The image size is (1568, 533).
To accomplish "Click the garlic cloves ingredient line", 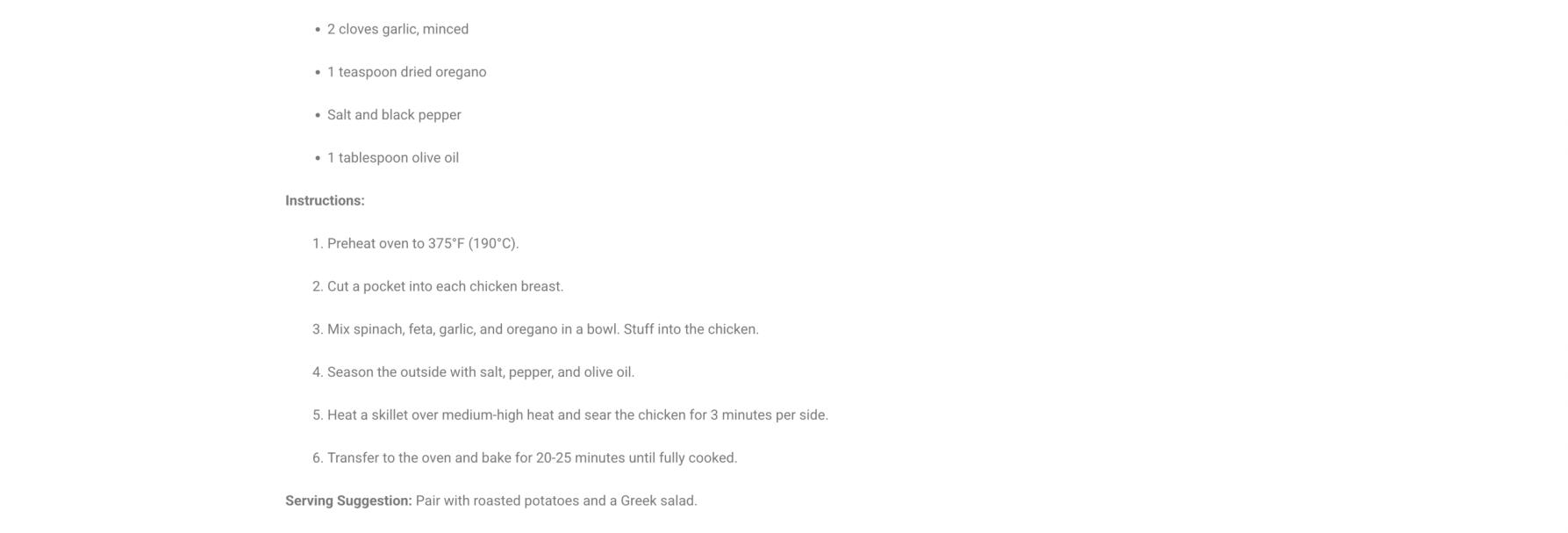I will tap(397, 29).
